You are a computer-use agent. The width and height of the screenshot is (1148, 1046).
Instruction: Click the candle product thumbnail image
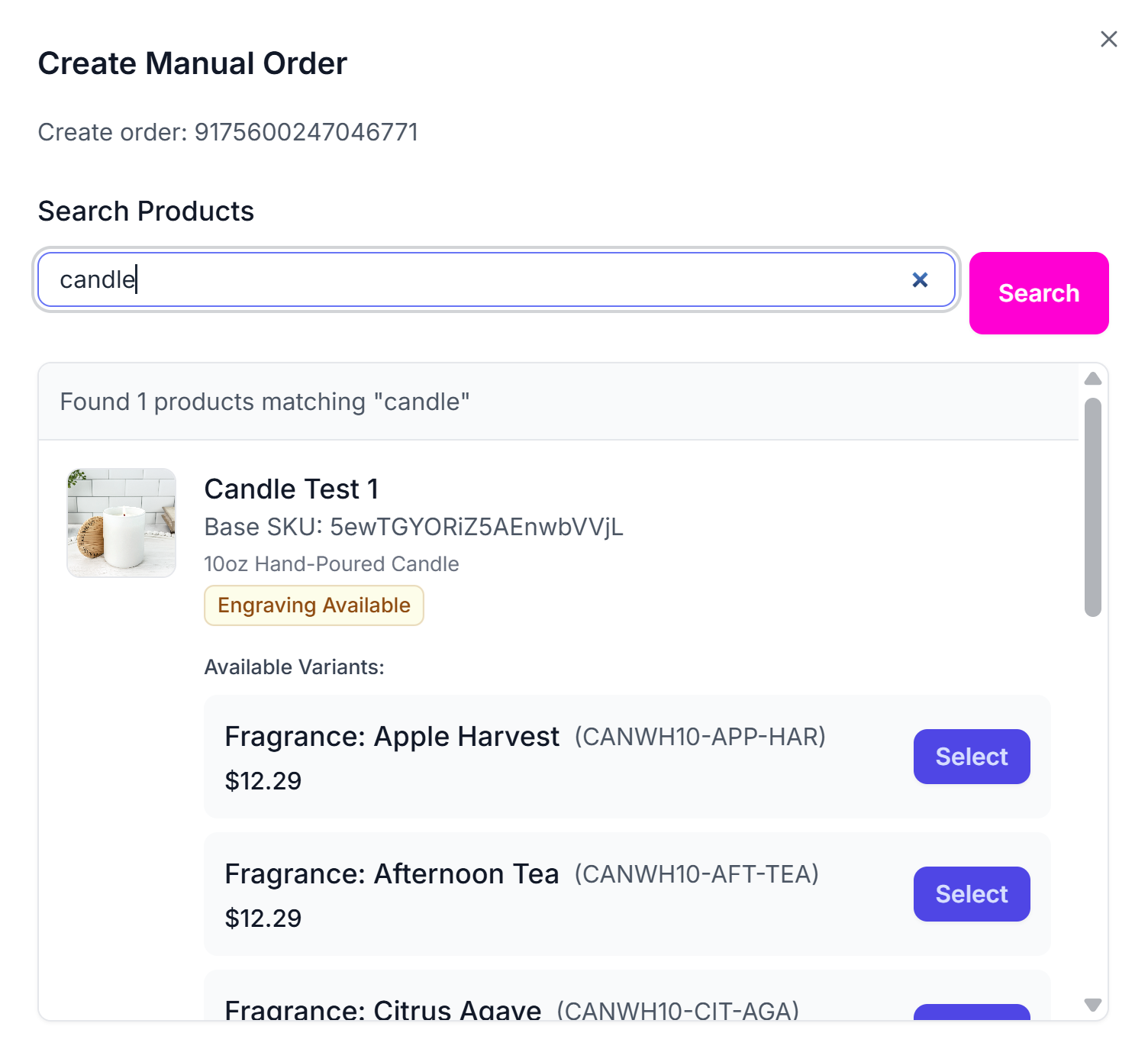121,523
